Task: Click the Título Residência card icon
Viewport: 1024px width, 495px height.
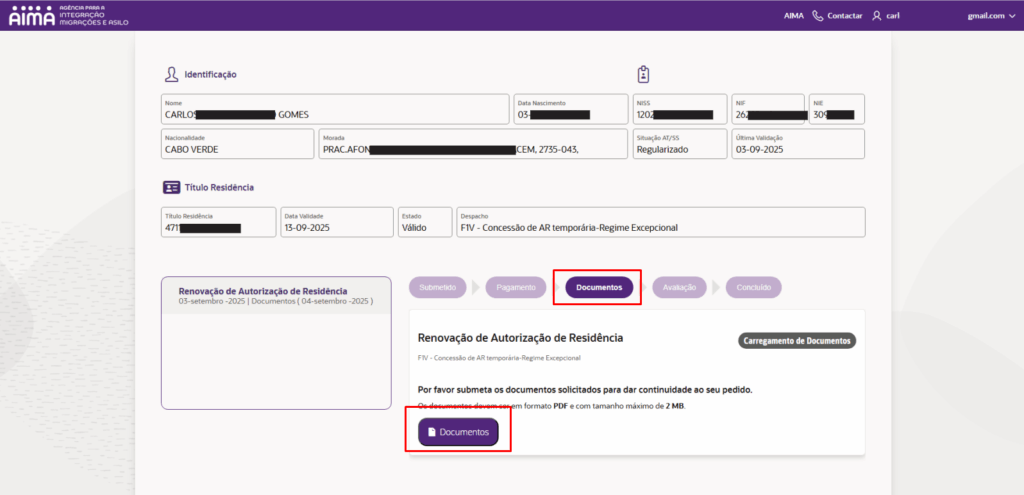Action: (171, 187)
